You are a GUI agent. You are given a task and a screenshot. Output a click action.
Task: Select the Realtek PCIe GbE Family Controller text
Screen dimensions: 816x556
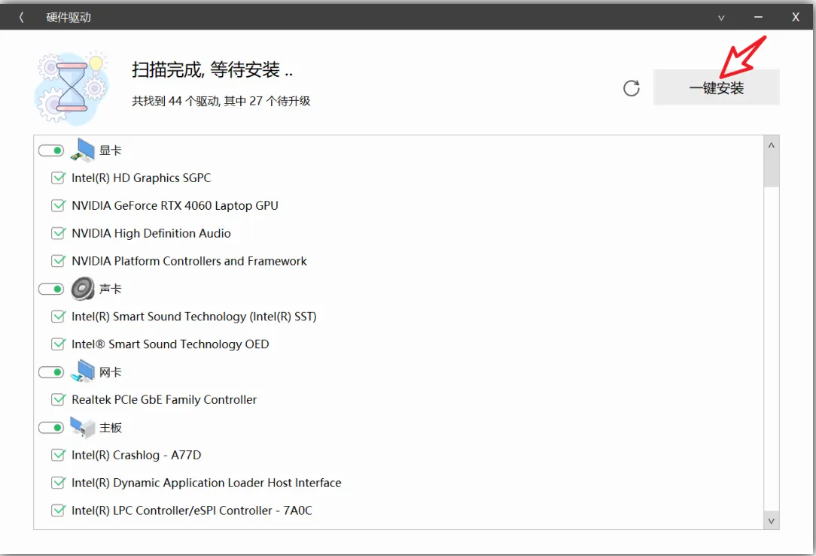[x=164, y=400]
